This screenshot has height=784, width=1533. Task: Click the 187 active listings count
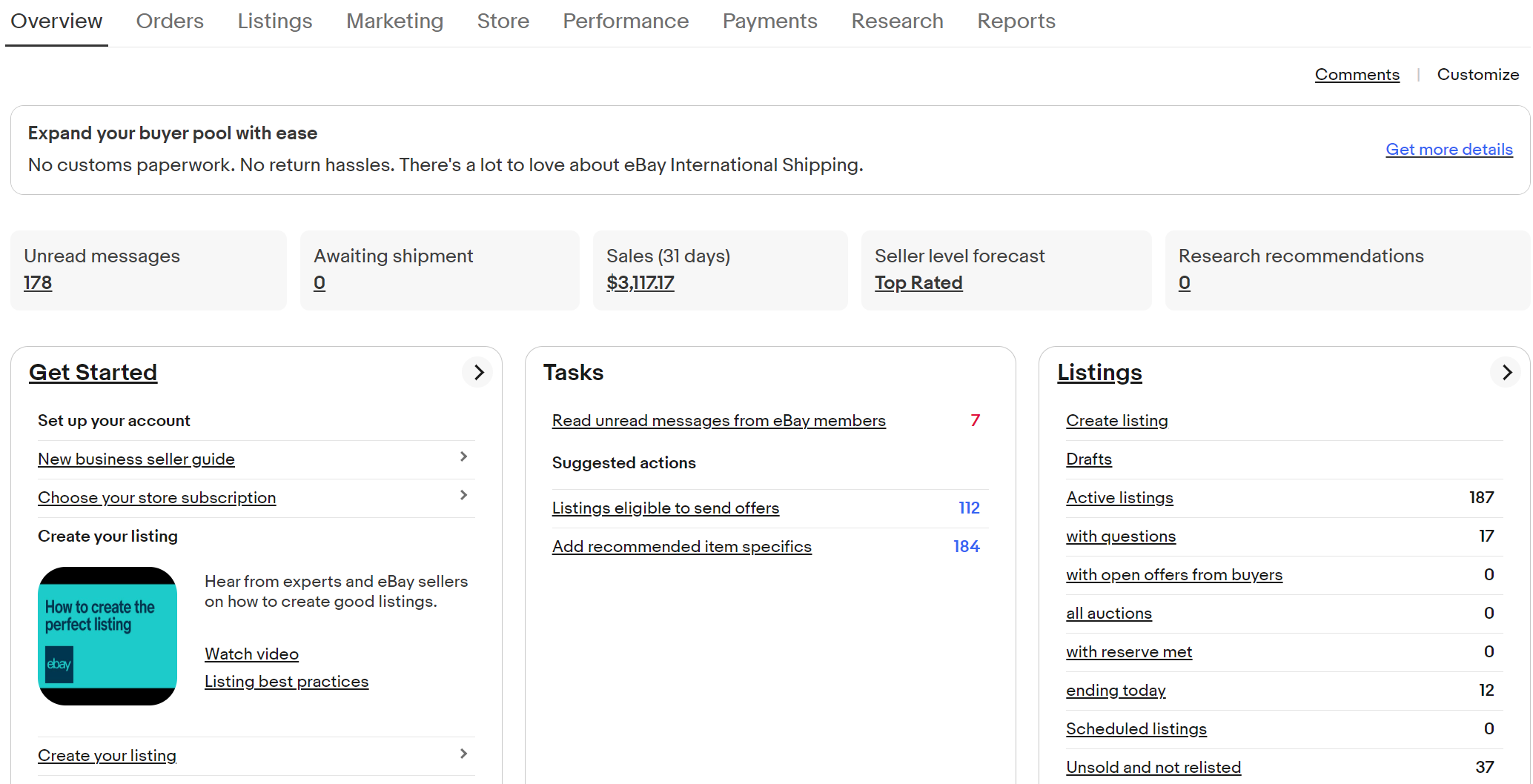tap(1481, 498)
